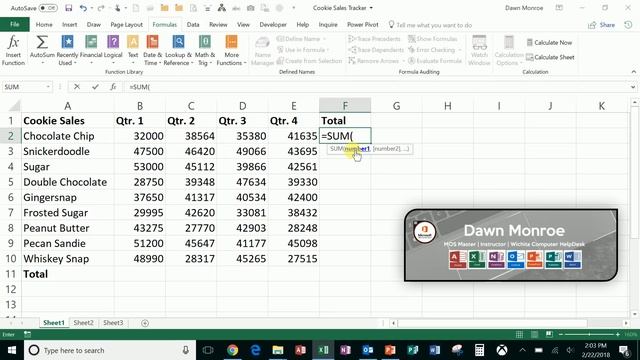Switch to Normal view icon in status bar

[x=519, y=335]
